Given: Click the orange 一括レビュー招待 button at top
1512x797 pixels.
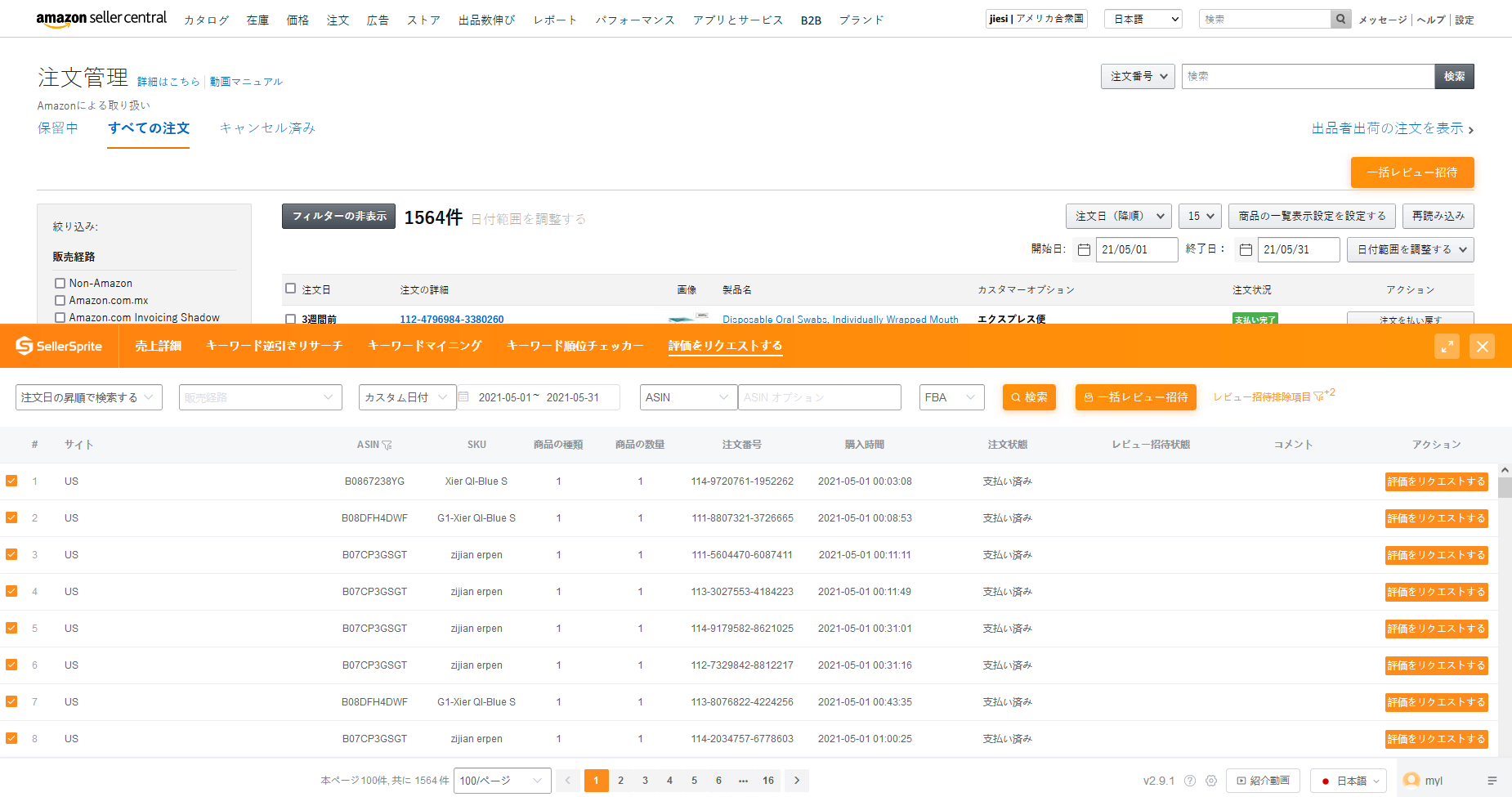Looking at the screenshot, I should pyautogui.click(x=1412, y=172).
